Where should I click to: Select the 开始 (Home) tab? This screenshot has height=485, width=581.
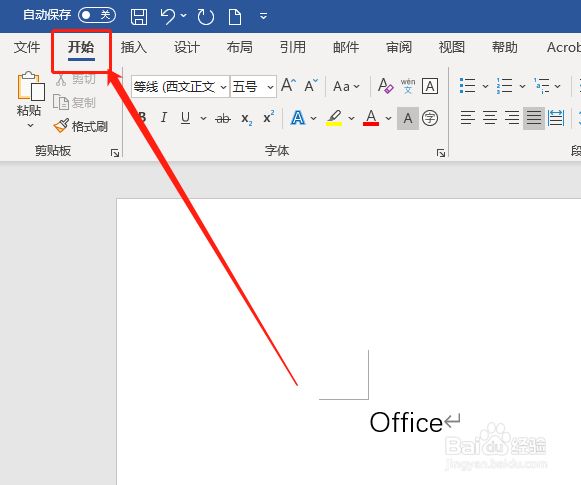81,47
